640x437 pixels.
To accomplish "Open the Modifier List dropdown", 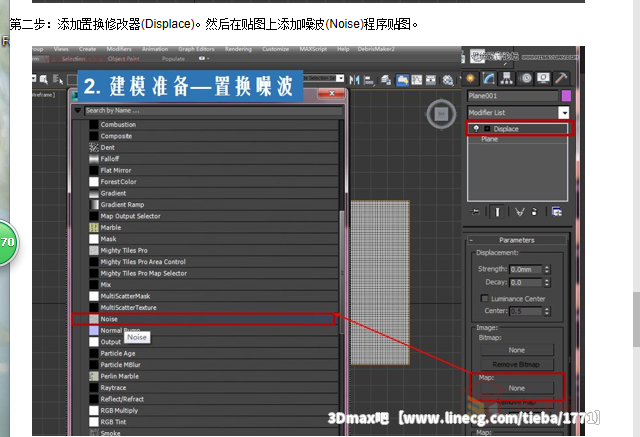I will [x=563, y=112].
